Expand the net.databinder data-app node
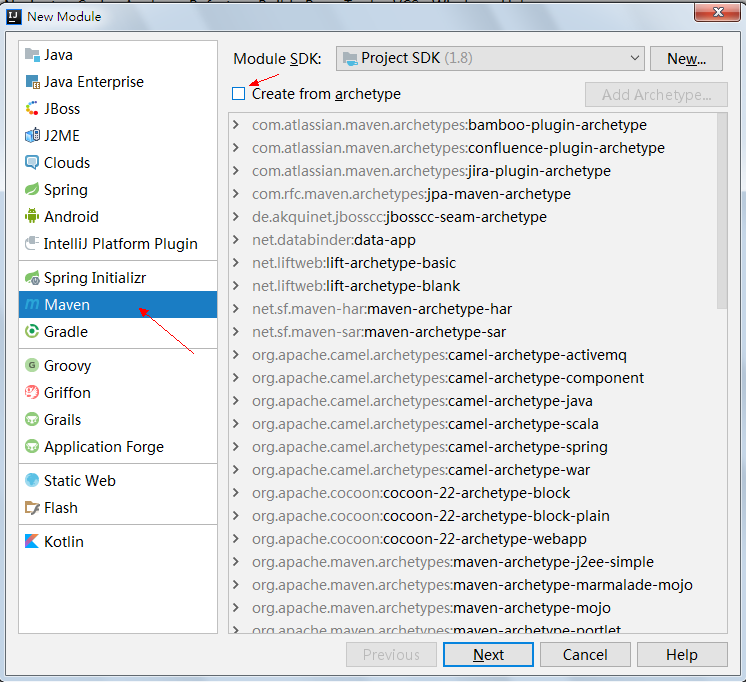Image resolution: width=746 pixels, height=682 pixels. [x=236, y=240]
